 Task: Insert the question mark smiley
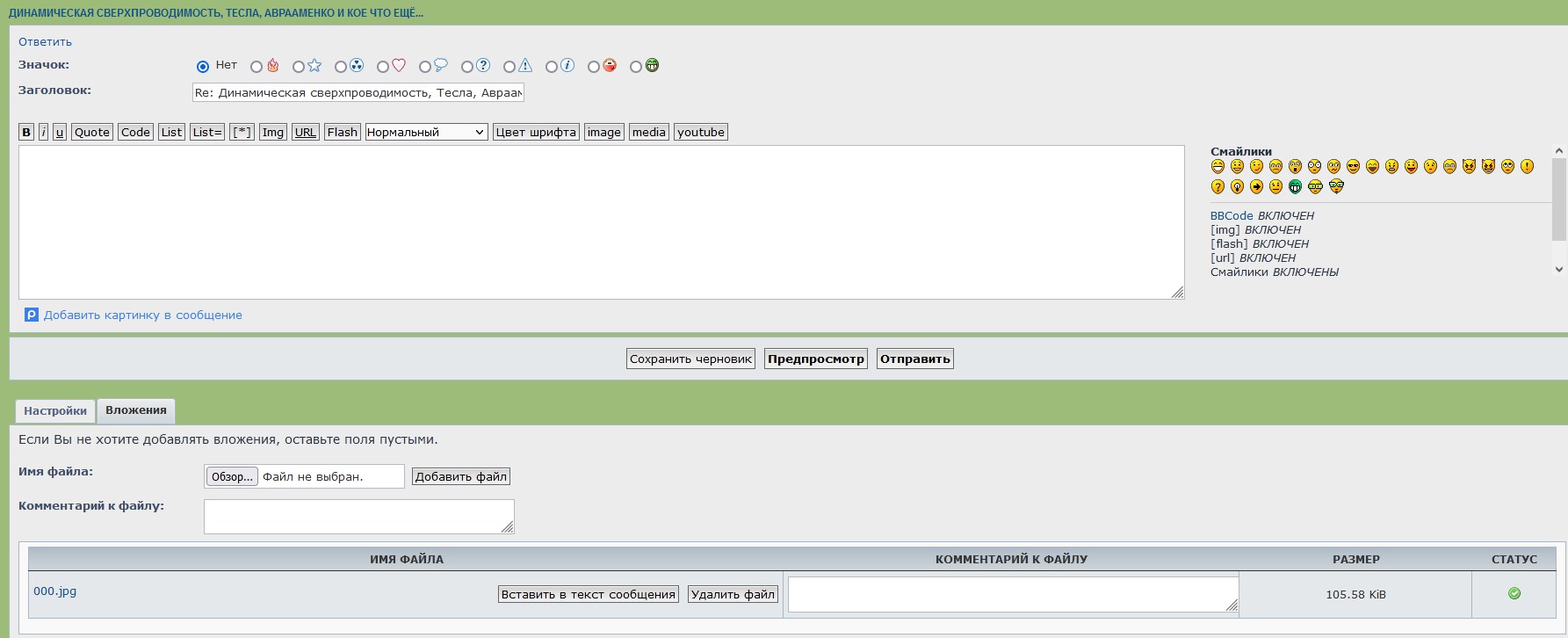[x=1218, y=186]
